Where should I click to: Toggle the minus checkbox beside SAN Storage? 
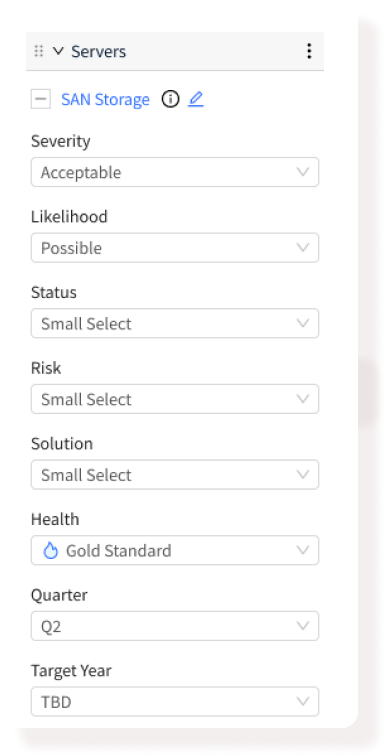click(41, 99)
